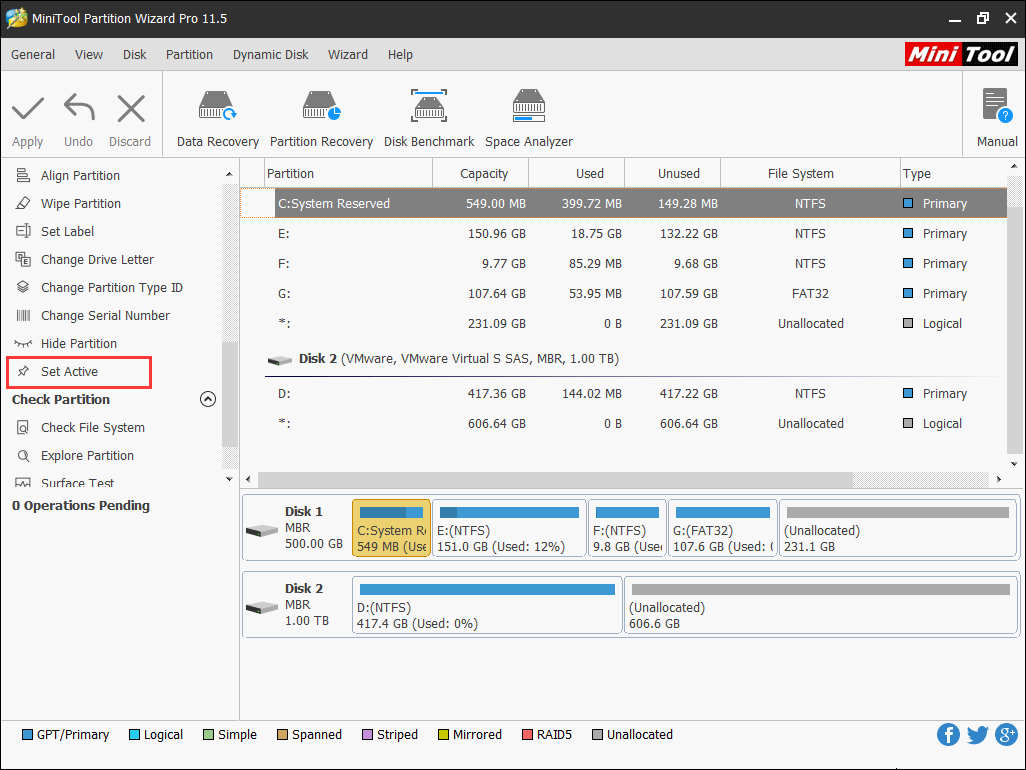Select 231.1 GB unallocated block in disk map

[898, 529]
